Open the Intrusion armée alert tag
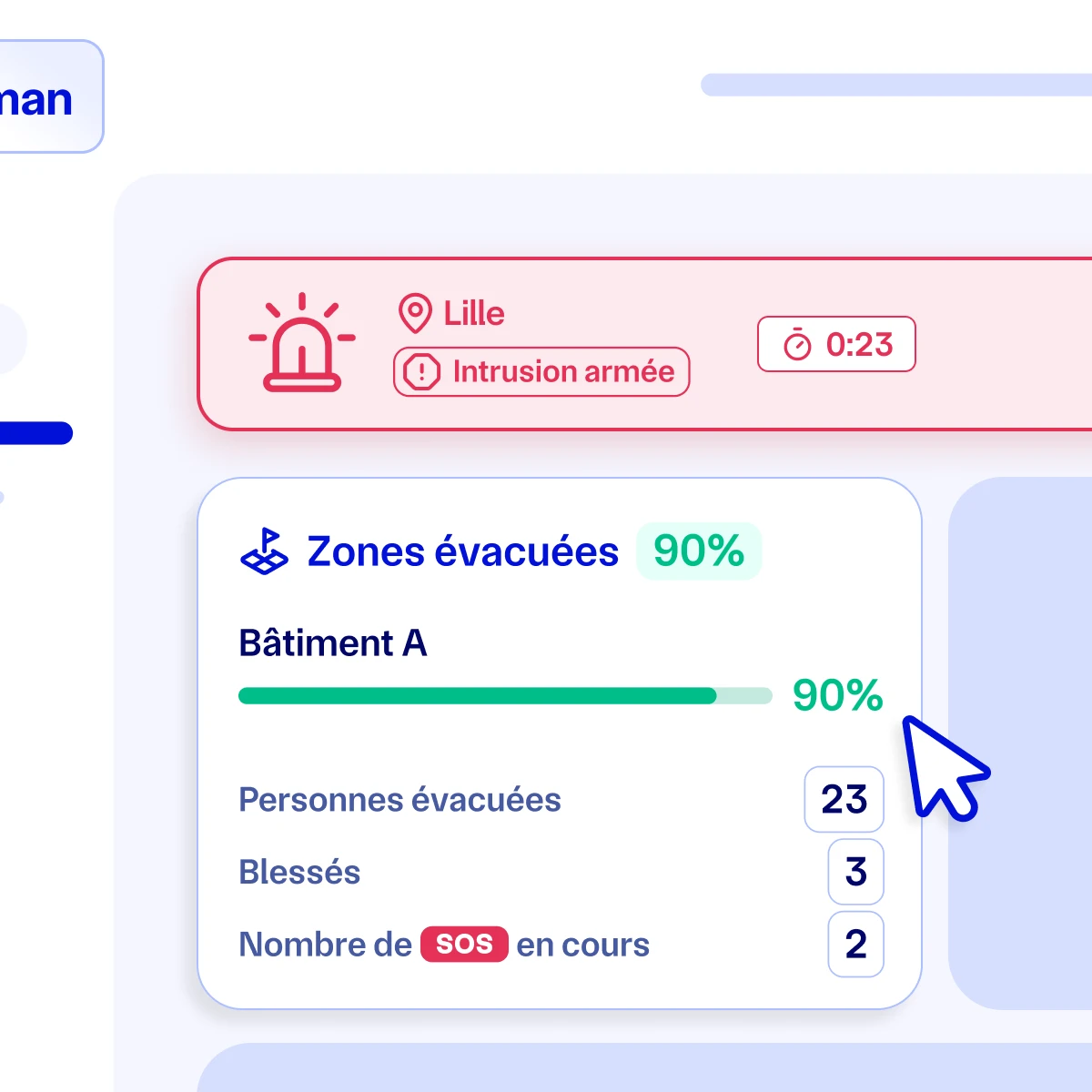 tap(541, 372)
